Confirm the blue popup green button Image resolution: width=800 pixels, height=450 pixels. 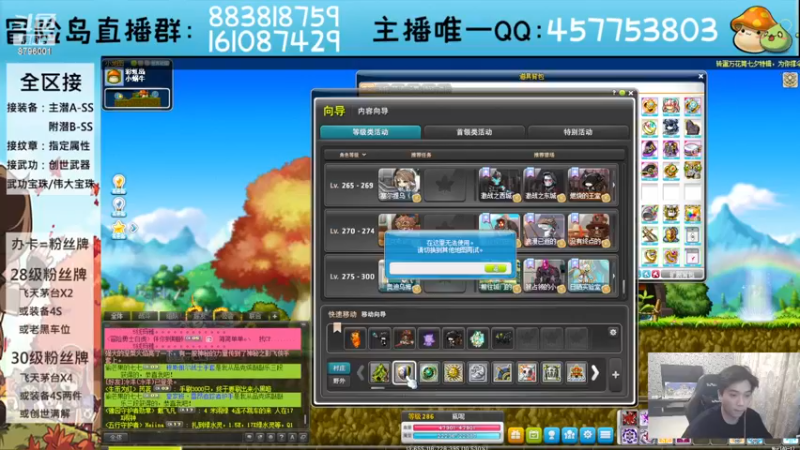click(x=495, y=268)
